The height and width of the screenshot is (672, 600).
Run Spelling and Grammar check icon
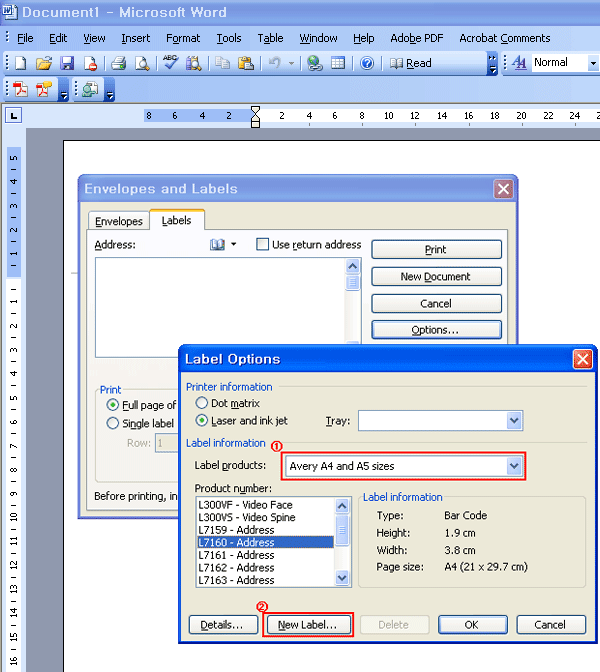pos(171,63)
